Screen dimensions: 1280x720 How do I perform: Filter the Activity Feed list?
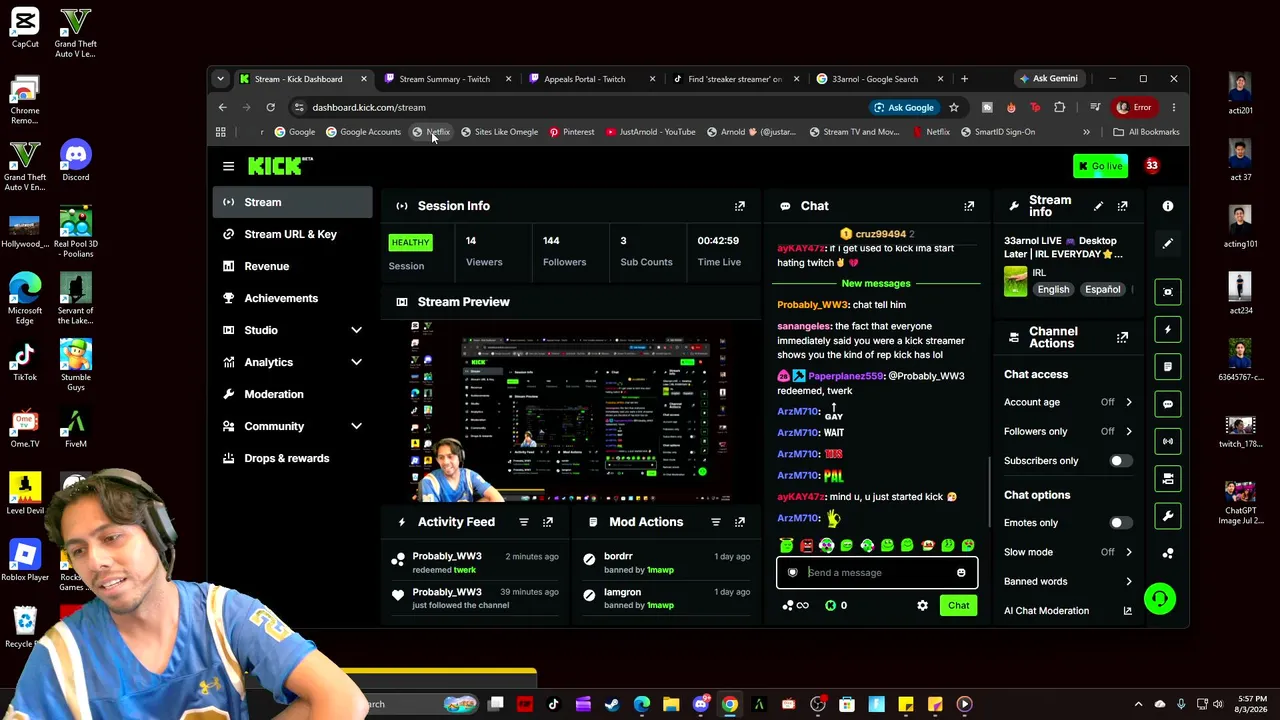[524, 522]
